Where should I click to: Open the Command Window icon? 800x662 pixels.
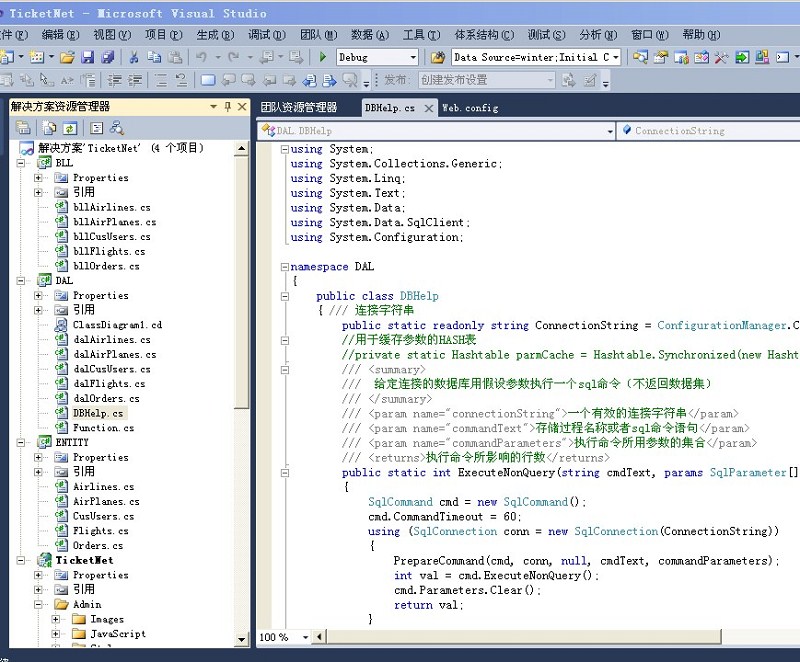point(782,57)
